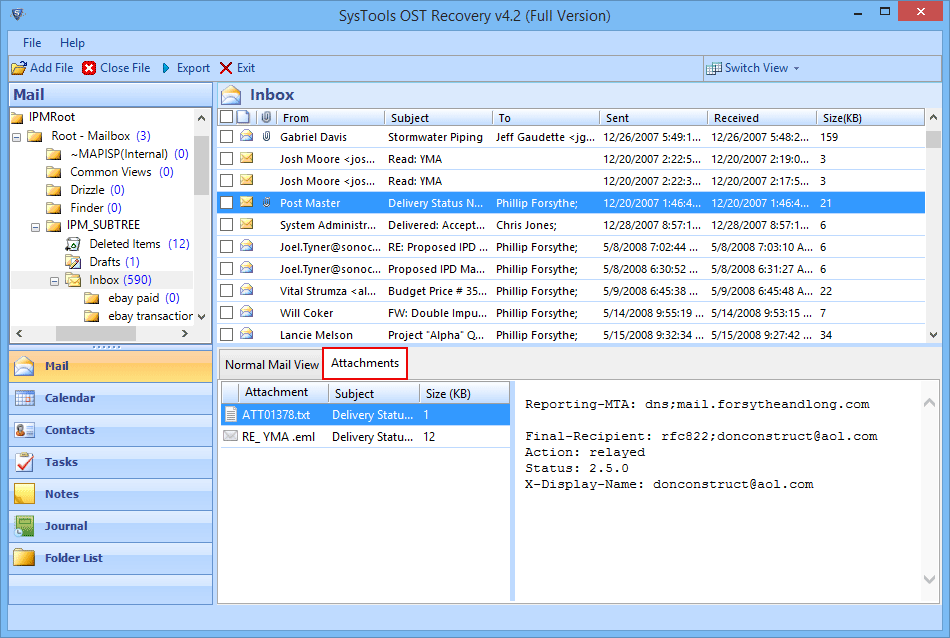Screen dimensions: 950x638
Task: Sort messages by the Size(KB) column header
Action: pos(870,118)
